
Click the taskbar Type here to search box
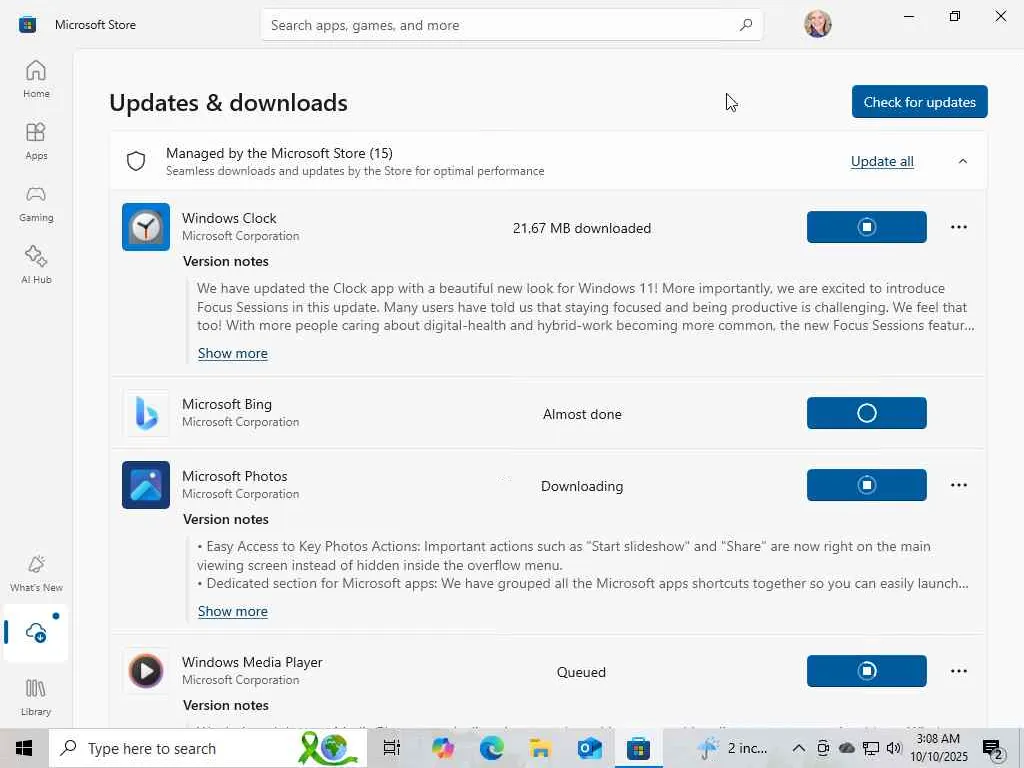[208, 748]
